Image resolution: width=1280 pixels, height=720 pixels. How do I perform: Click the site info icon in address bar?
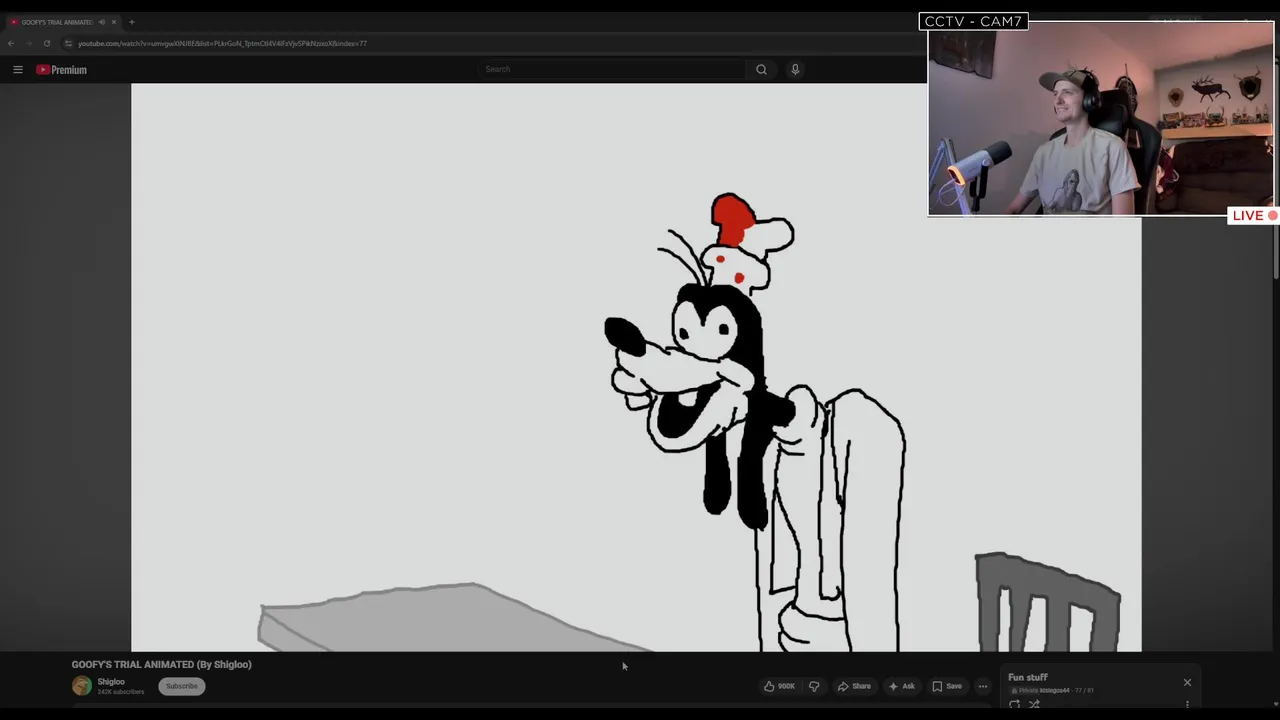pyautogui.click(x=68, y=43)
